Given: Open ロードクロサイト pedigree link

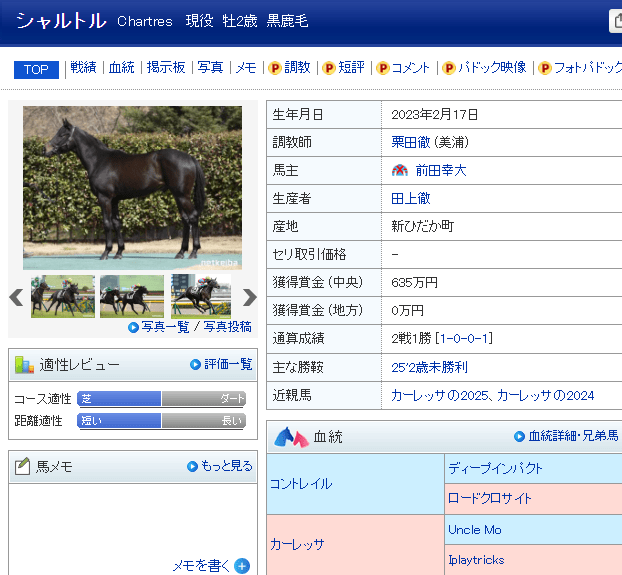Looking at the screenshot, I should click(x=490, y=498).
